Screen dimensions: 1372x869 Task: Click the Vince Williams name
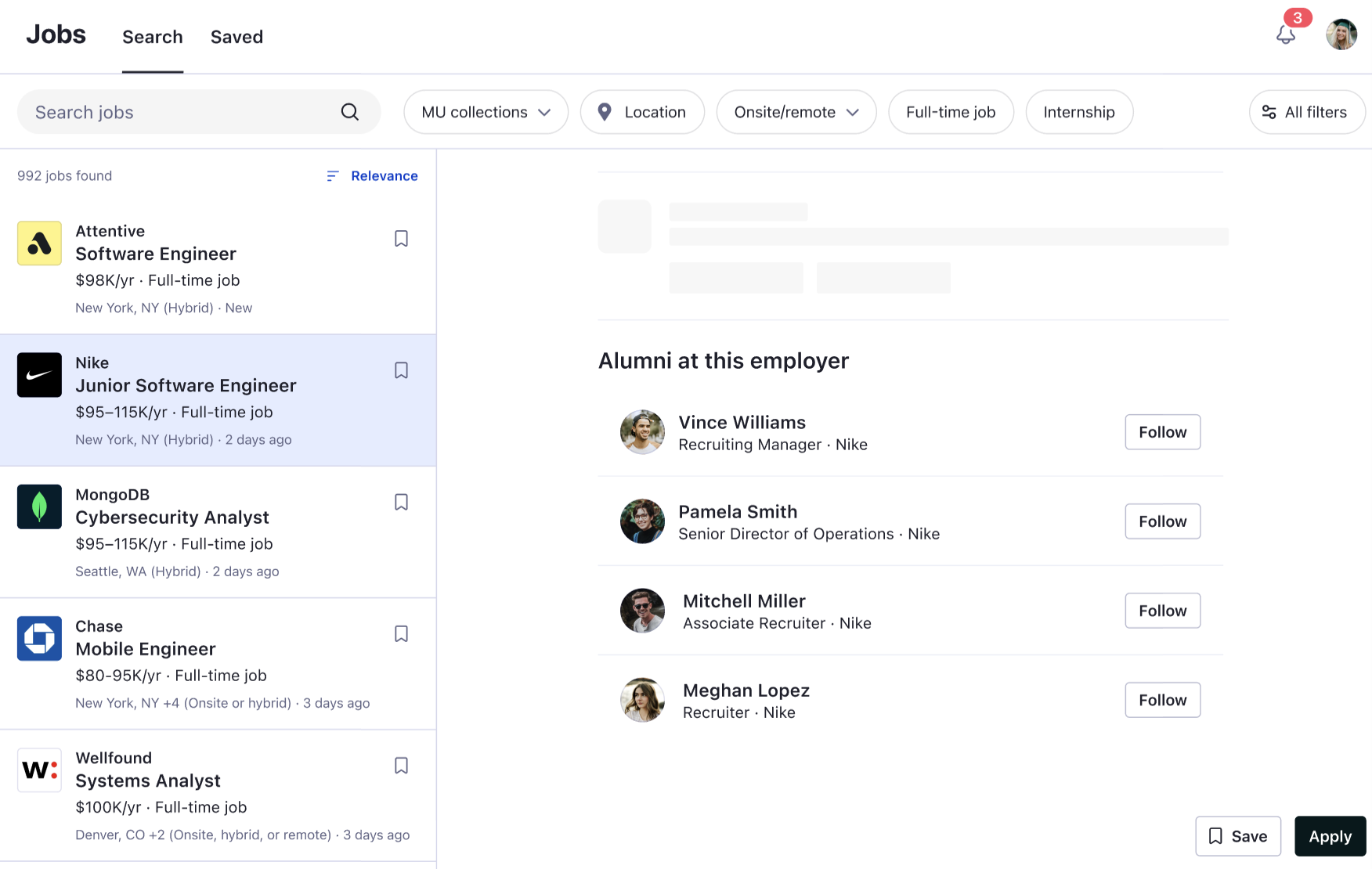tap(742, 423)
